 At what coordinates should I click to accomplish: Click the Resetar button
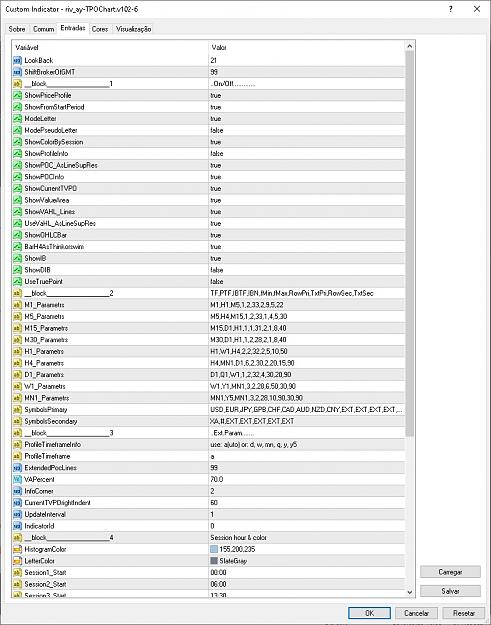[464, 613]
